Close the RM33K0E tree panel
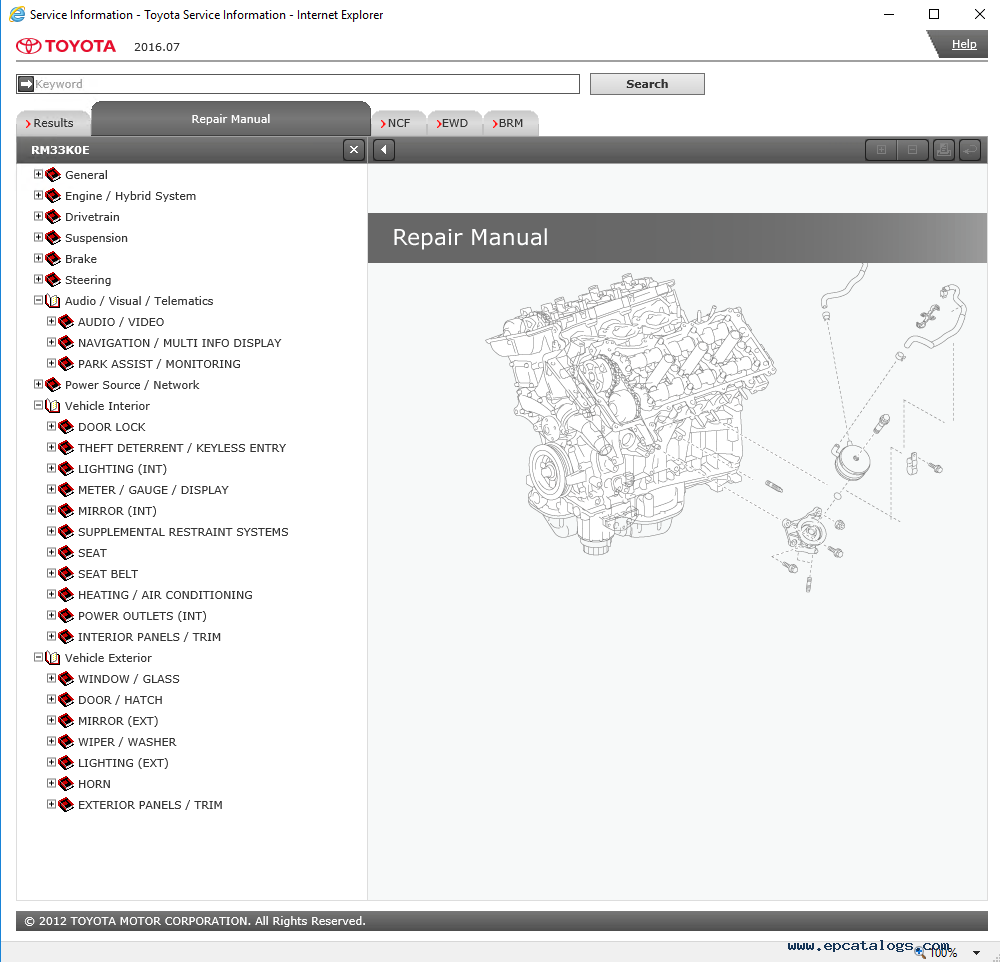The height and width of the screenshot is (962, 1000). pyautogui.click(x=354, y=150)
